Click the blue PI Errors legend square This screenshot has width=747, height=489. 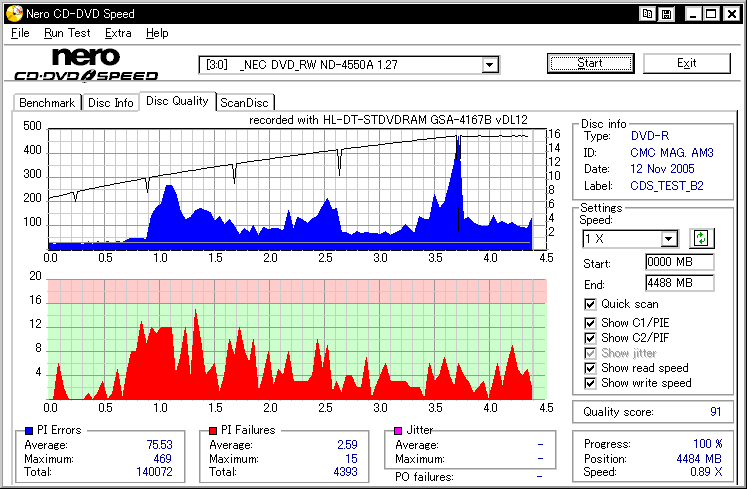(29, 430)
